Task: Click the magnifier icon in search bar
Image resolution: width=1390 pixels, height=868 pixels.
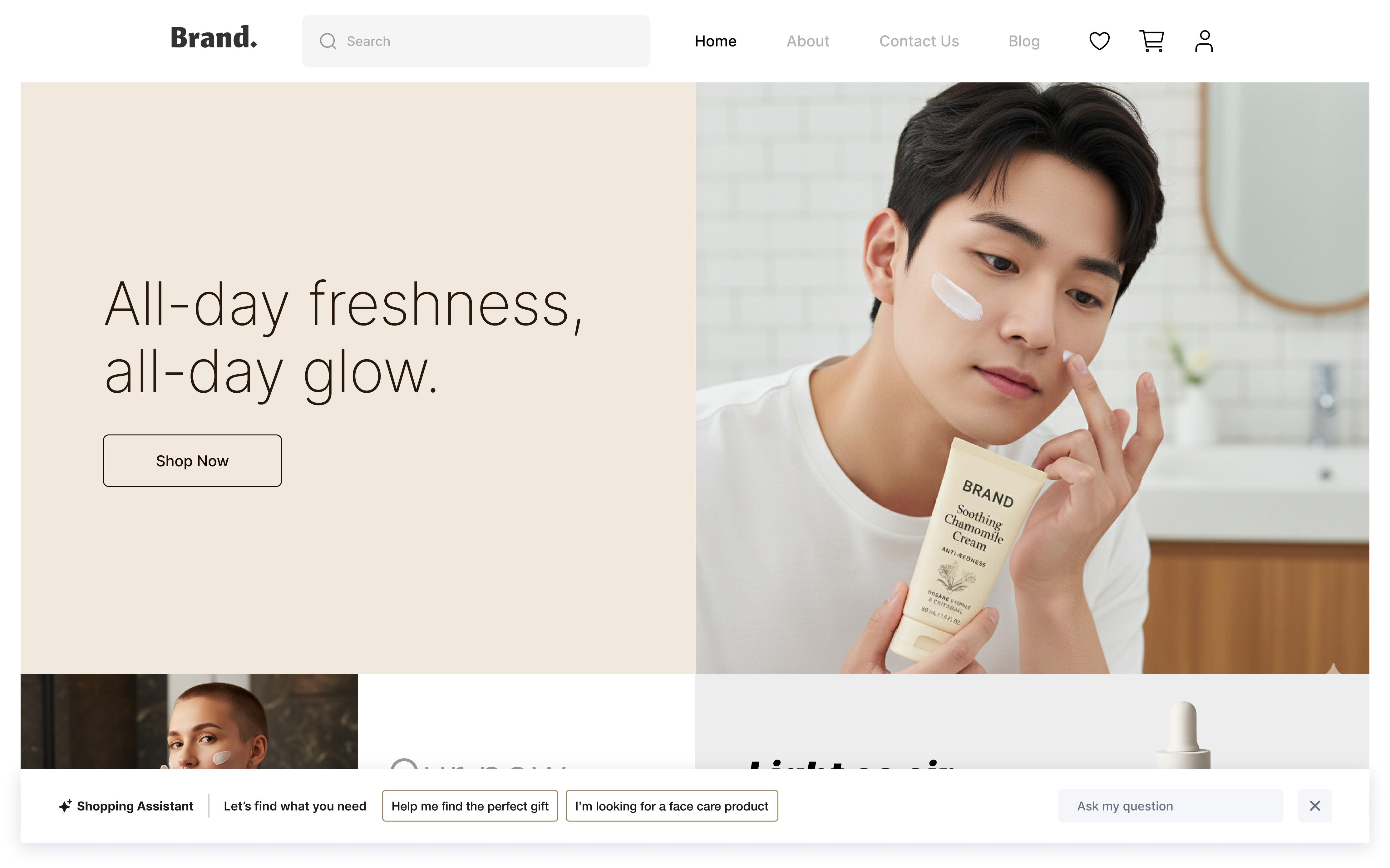Action: point(328,41)
